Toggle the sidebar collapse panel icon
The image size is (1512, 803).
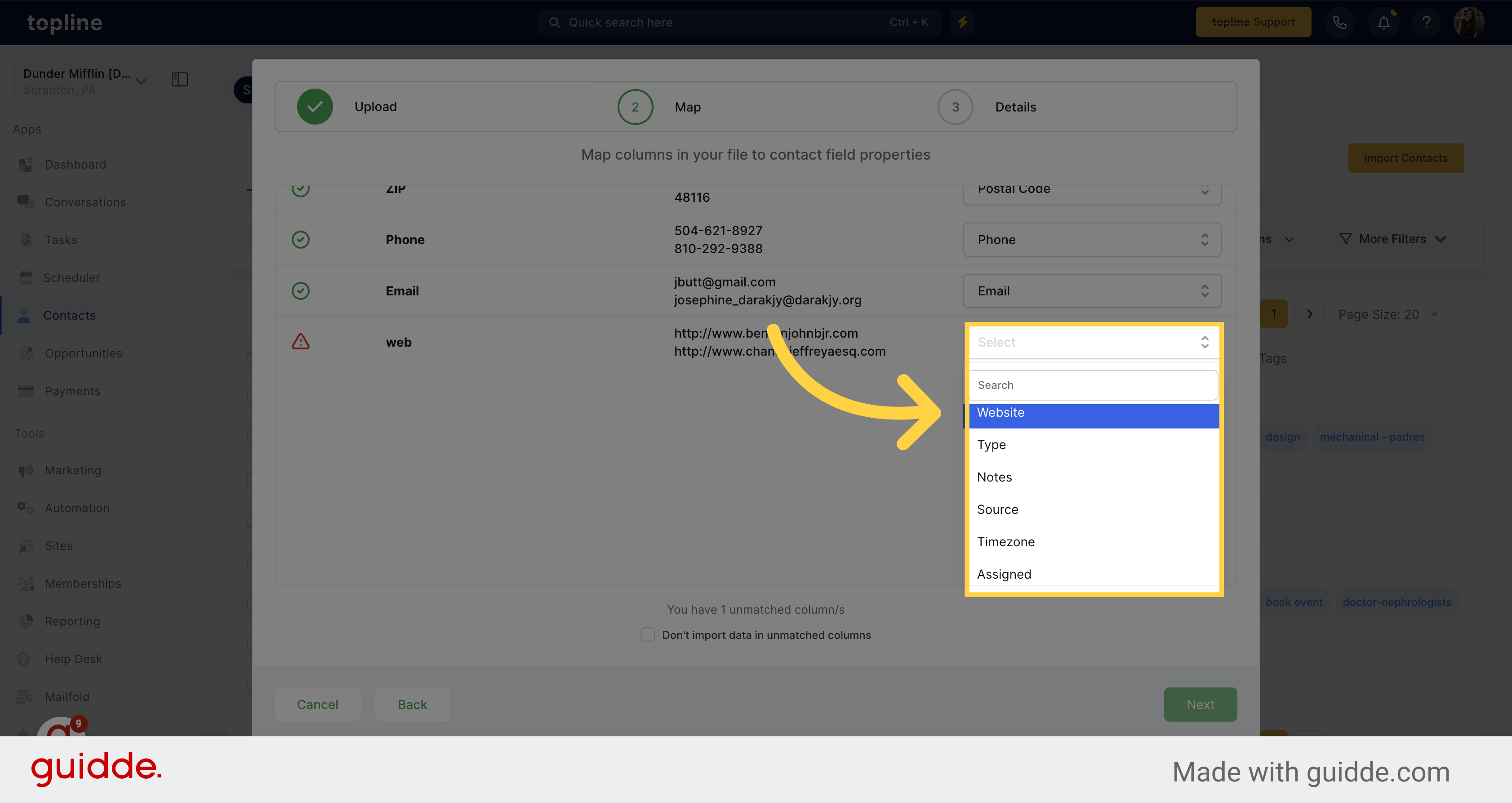coord(179,79)
